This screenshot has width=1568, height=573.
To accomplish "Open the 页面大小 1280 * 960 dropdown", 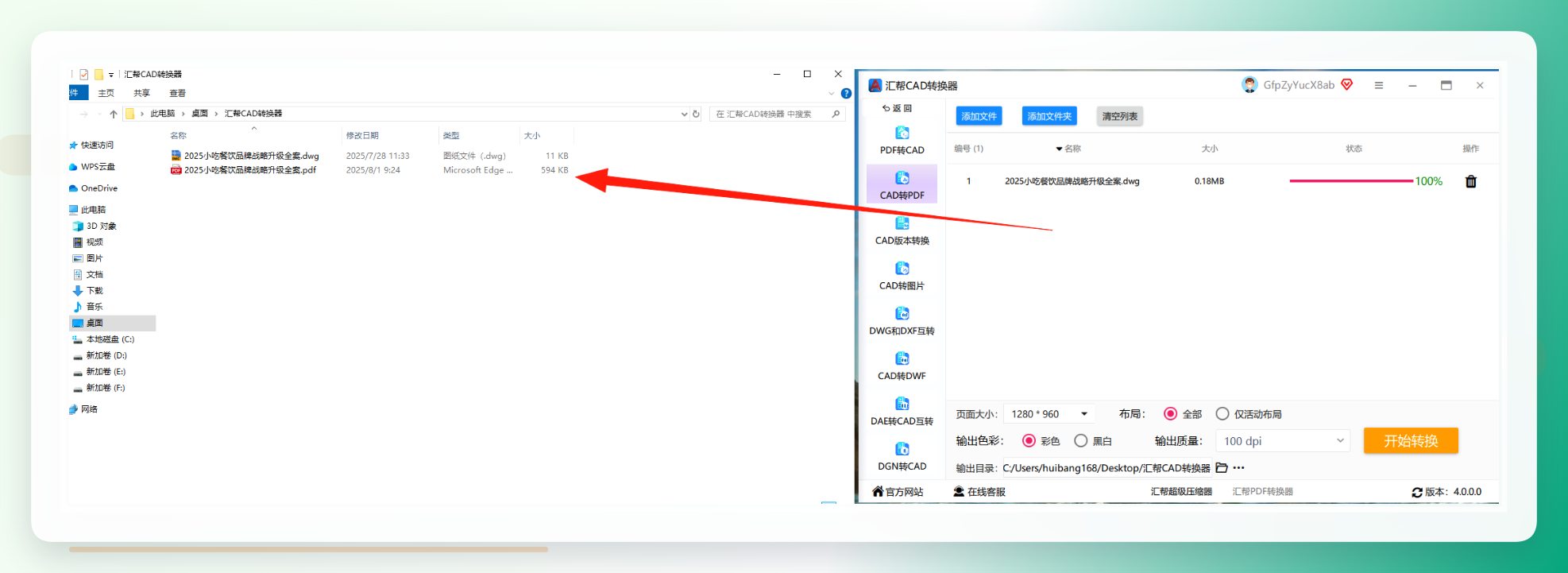I will (1049, 413).
